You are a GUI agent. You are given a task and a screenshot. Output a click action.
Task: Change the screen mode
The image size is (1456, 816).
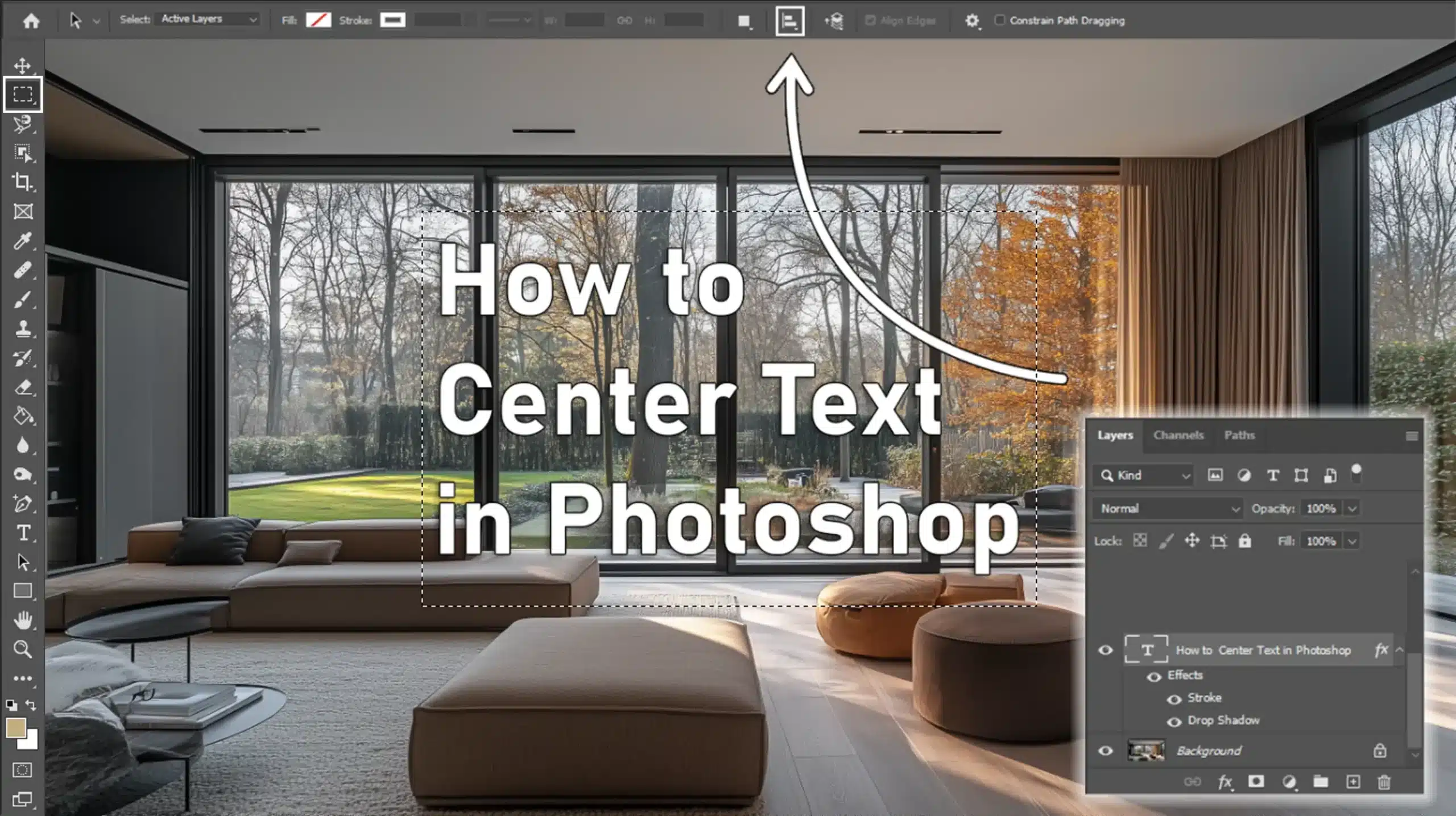[x=23, y=799]
